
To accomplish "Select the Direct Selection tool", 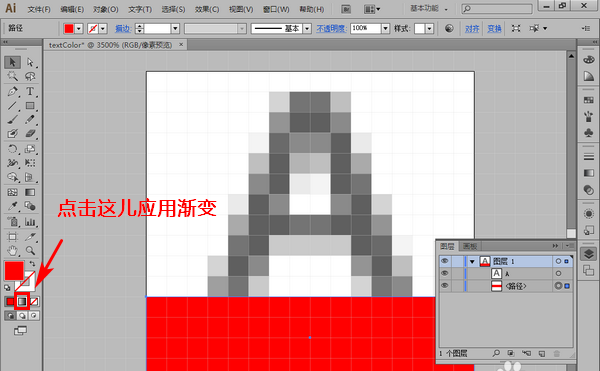I will point(30,62).
